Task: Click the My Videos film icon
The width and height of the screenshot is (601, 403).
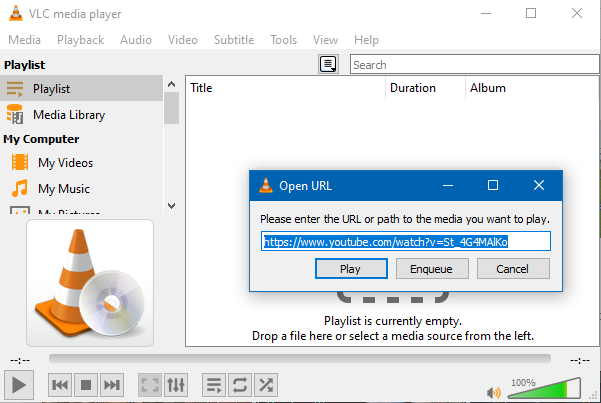Action: (x=20, y=162)
